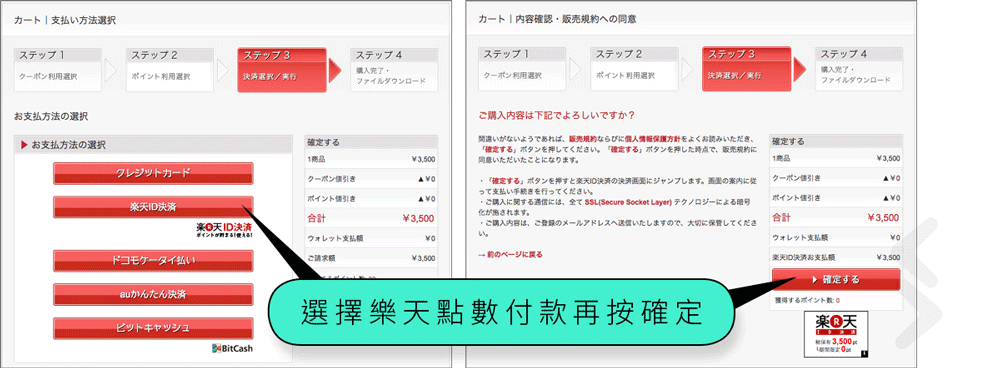This screenshot has width=1000, height=368.
Task: Click 1商品 row on 内容確認 page
Action: [x=835, y=159]
